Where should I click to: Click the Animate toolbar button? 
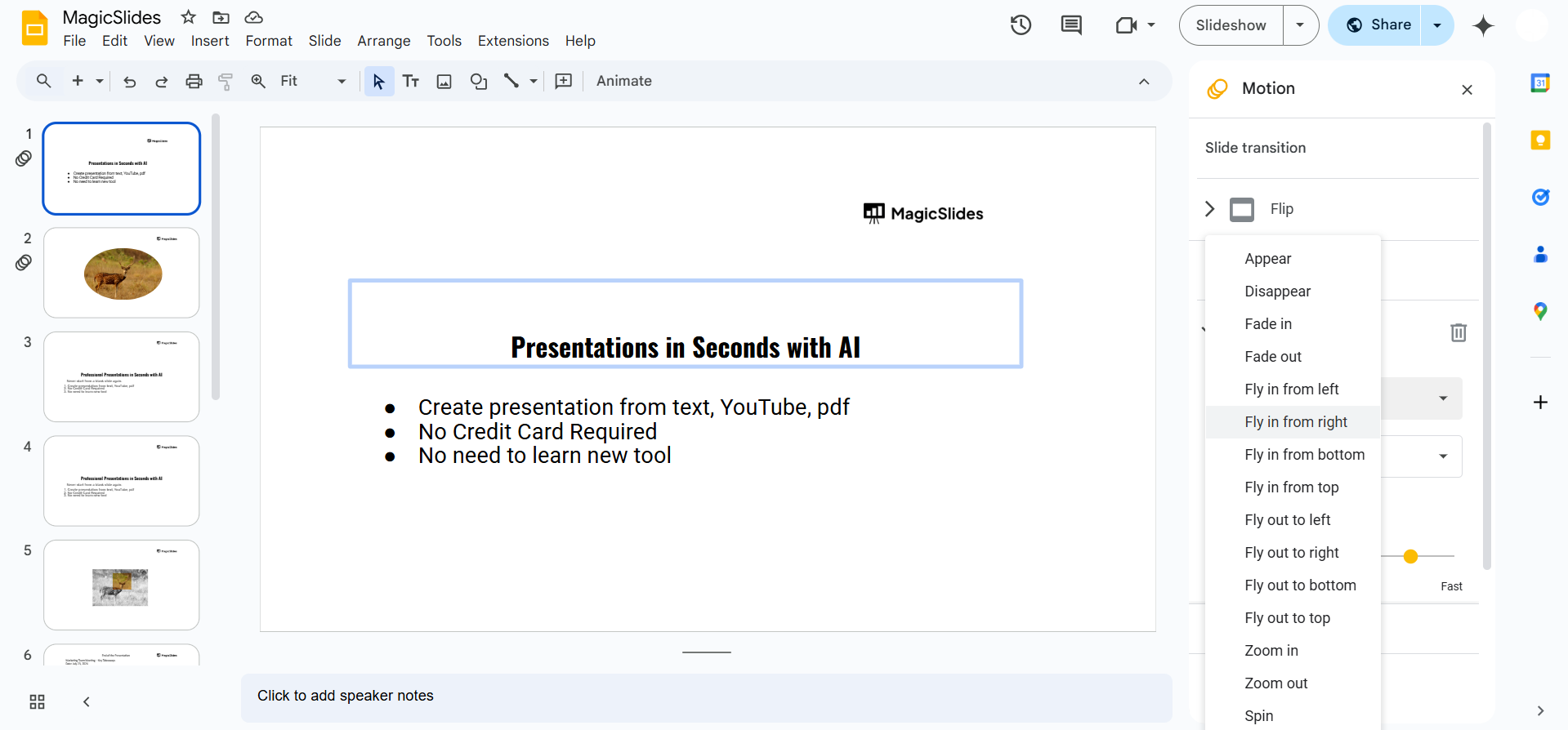[624, 81]
